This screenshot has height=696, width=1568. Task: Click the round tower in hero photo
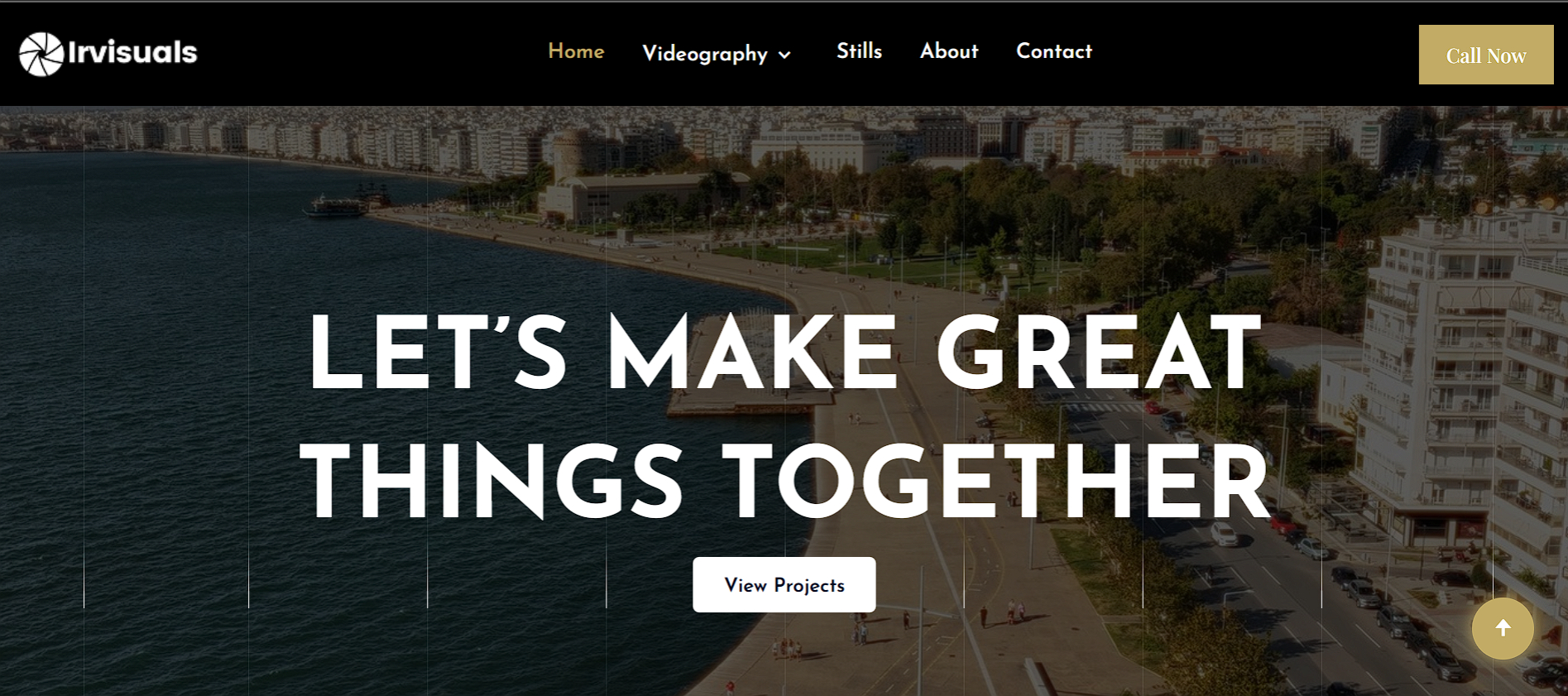click(x=569, y=156)
